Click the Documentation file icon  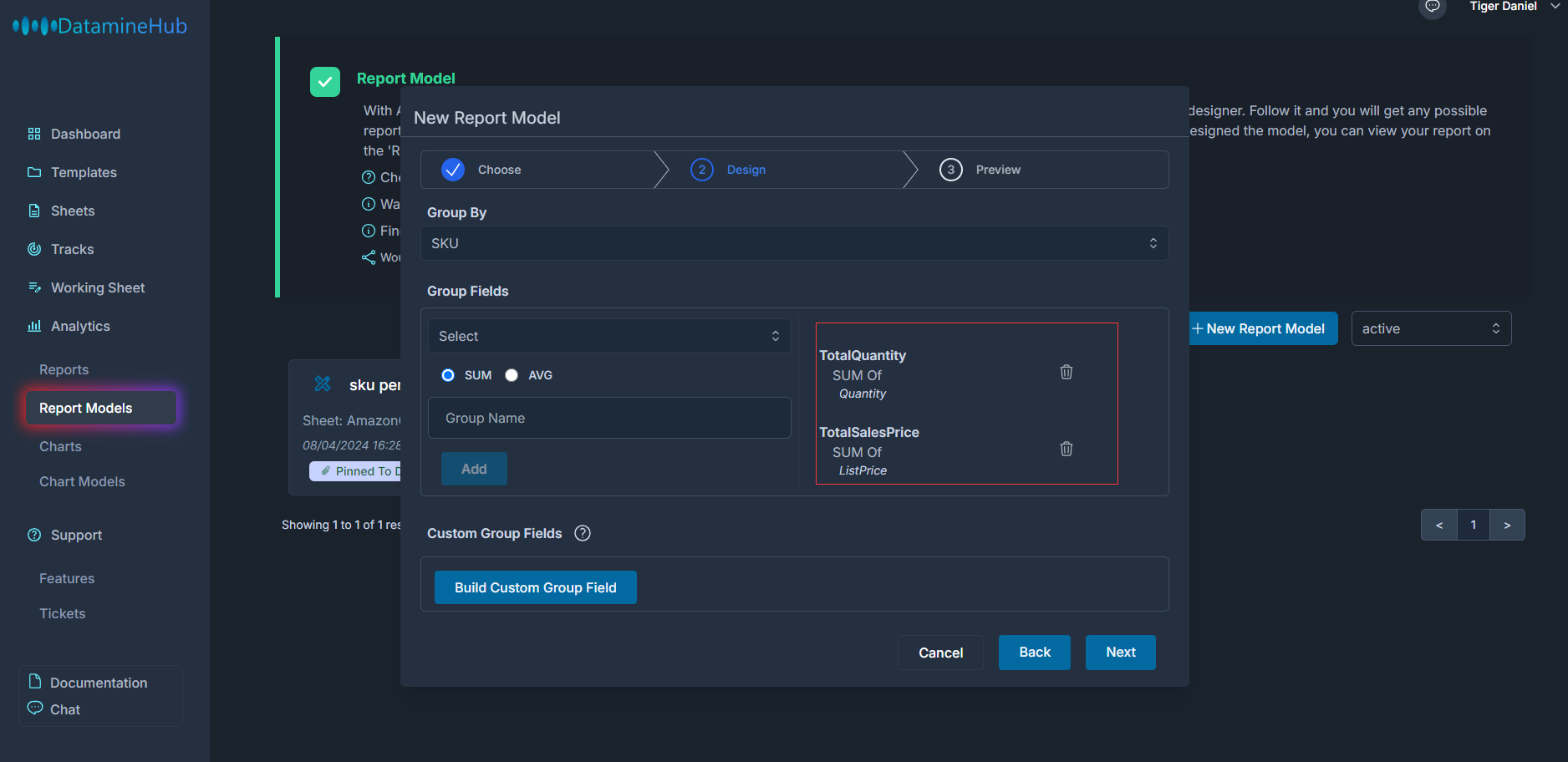35,681
